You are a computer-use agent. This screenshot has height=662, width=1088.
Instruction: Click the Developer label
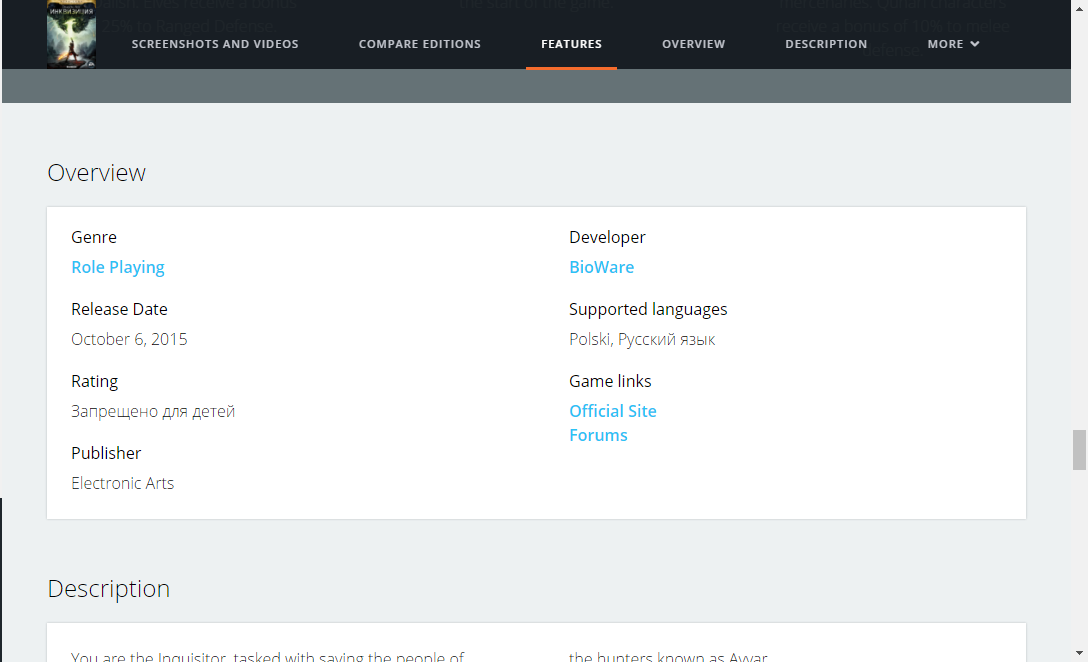point(607,237)
